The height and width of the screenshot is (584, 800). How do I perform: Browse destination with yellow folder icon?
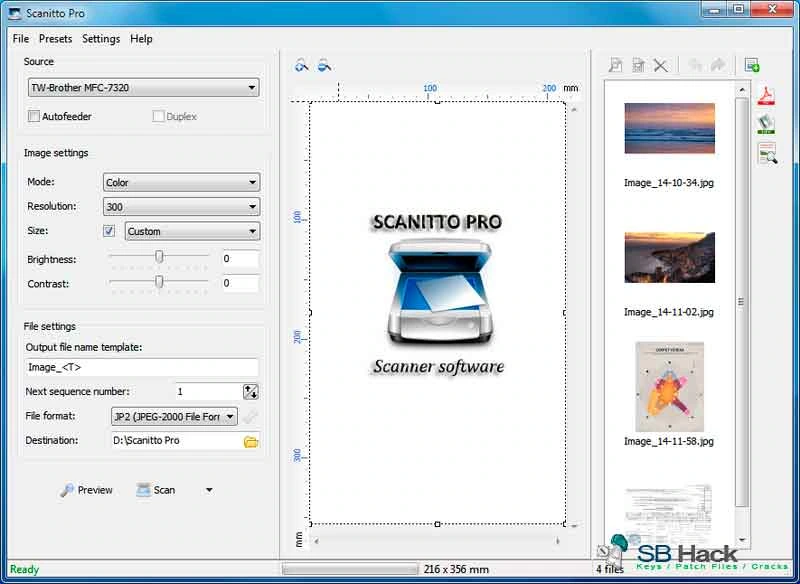(251, 441)
